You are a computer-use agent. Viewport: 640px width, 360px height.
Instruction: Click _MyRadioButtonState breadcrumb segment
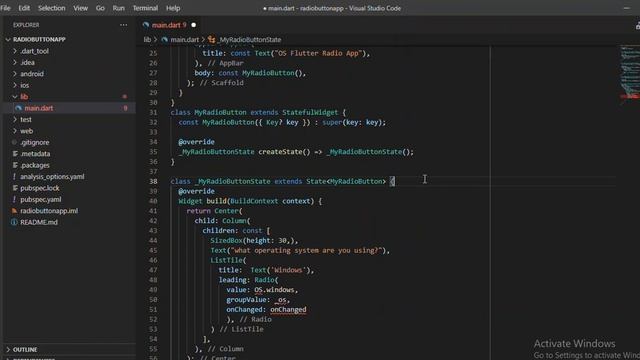pyautogui.click(x=249, y=40)
